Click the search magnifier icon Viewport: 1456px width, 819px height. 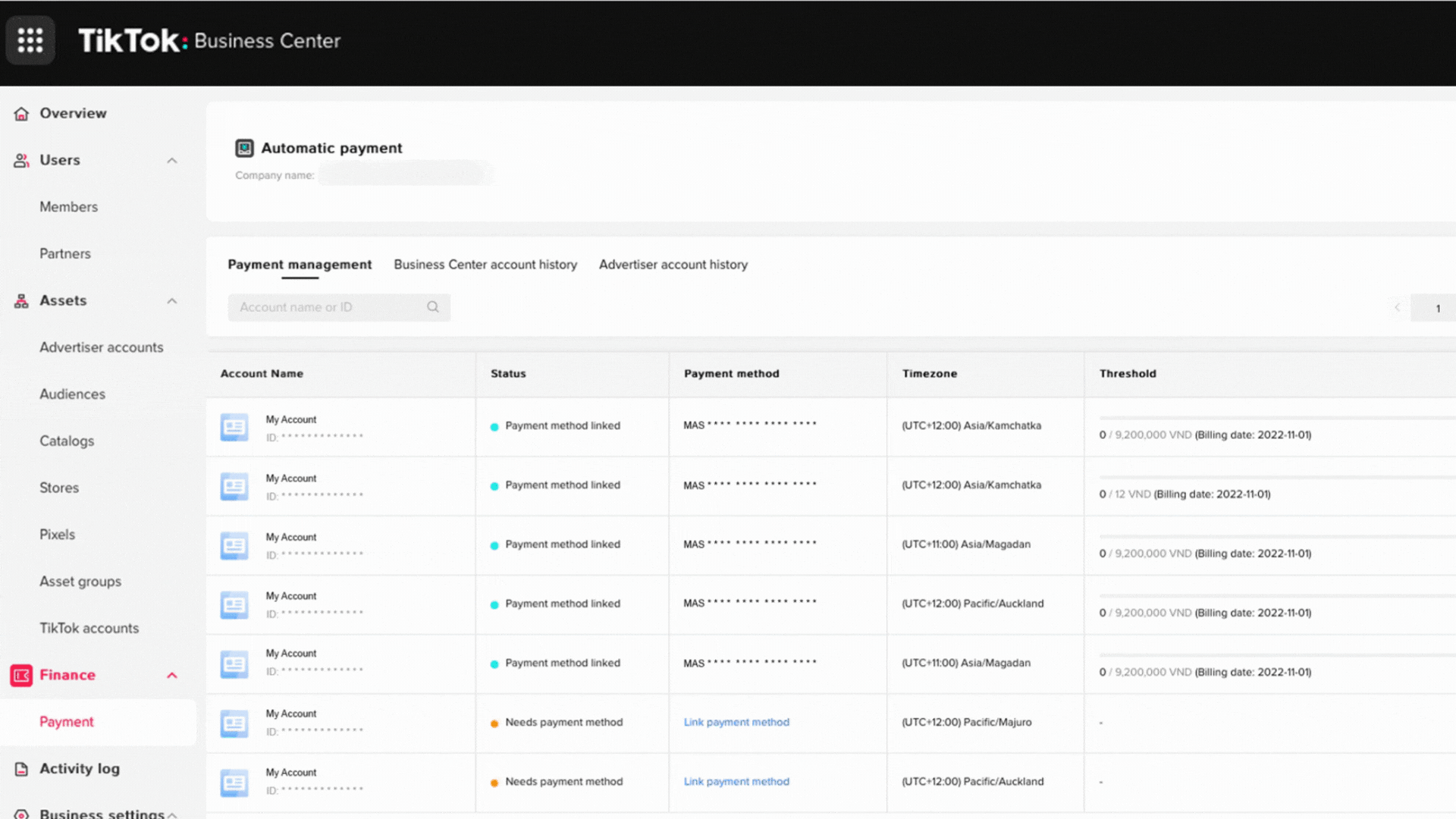(433, 307)
